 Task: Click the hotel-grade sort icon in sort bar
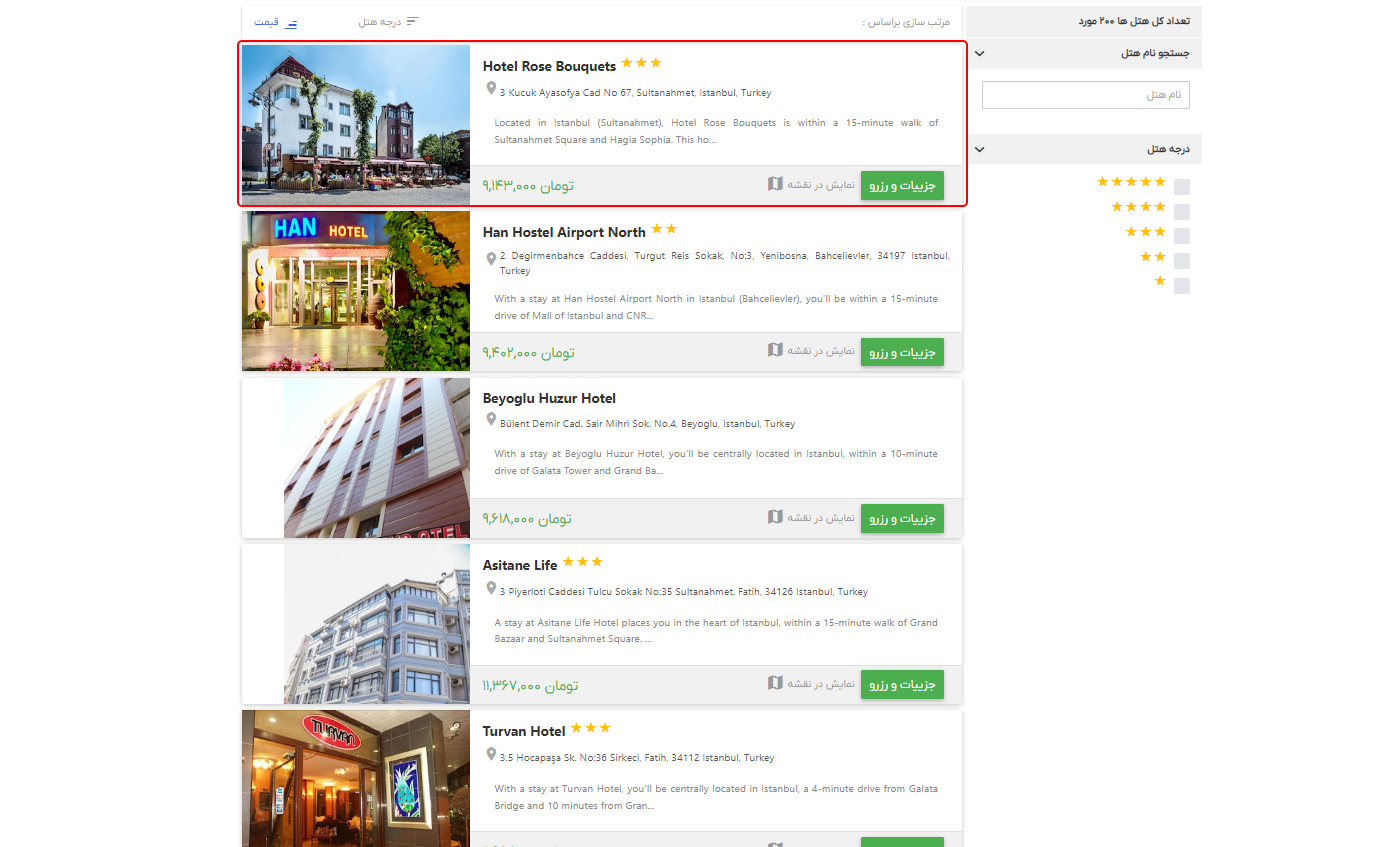tap(413, 21)
